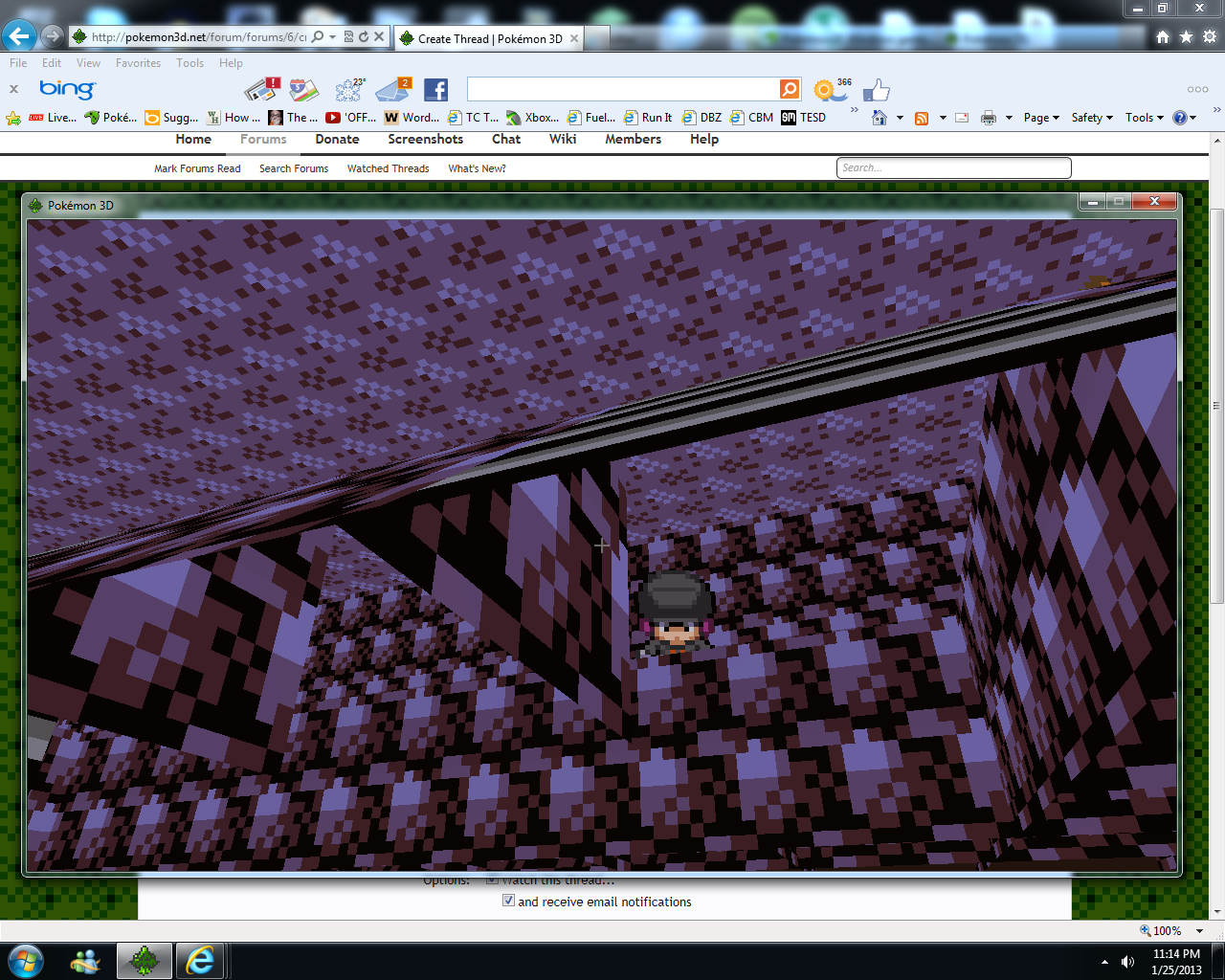Open the Bing toolbar news icon
Screen dimensions: 1225x980
(262, 89)
